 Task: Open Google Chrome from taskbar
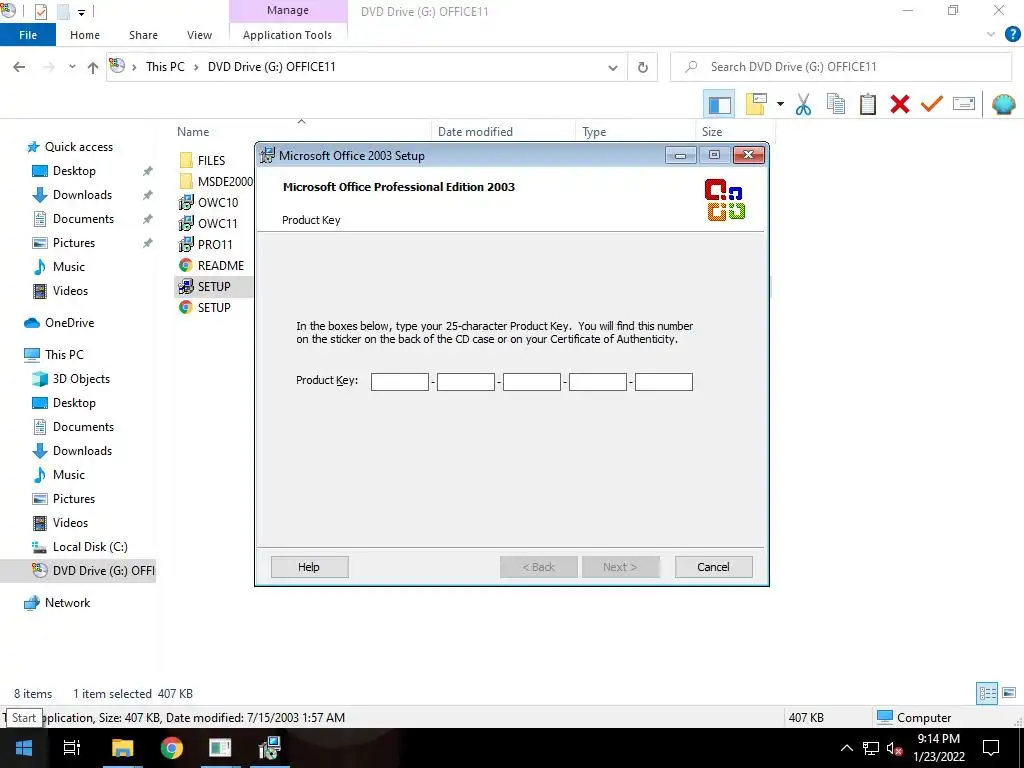tap(172, 748)
